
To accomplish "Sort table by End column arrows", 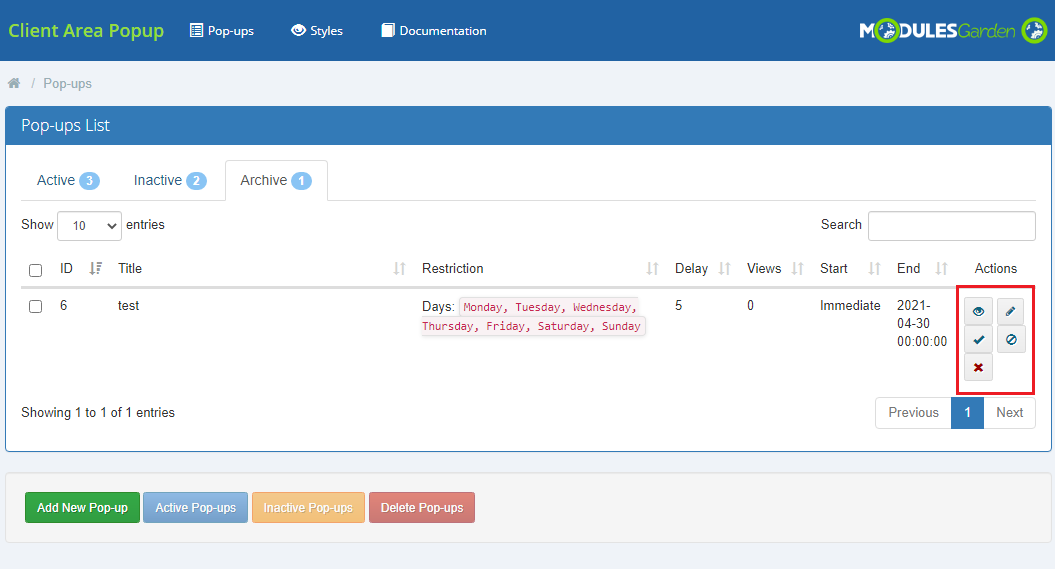I will [941, 269].
